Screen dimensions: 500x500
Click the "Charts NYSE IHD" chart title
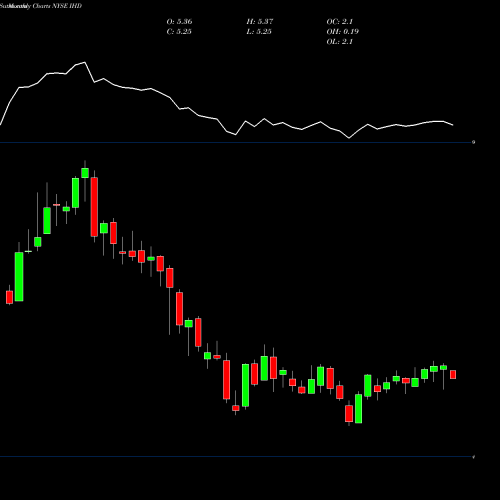point(57,6)
